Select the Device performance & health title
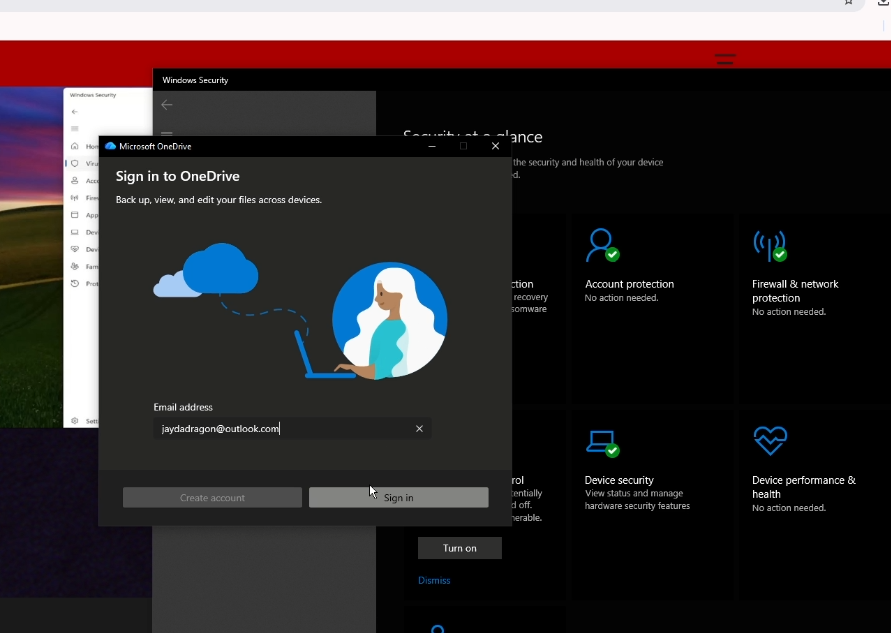 [803, 487]
